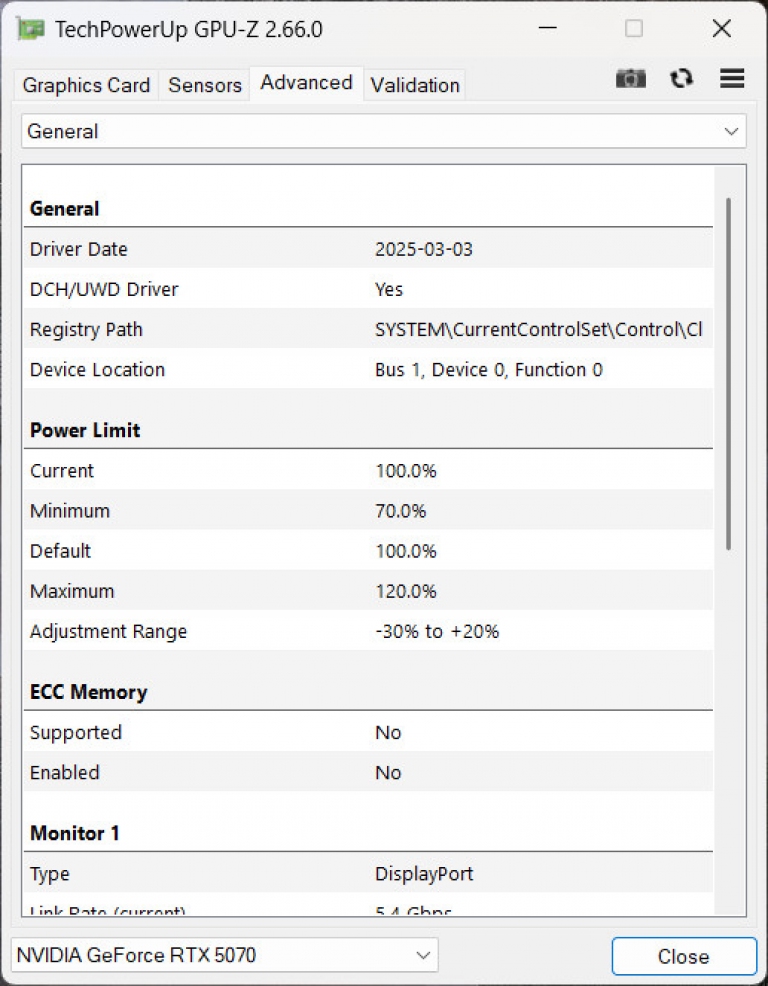Close the window with the X button
The height and width of the screenshot is (986, 768).
pyautogui.click(x=721, y=29)
